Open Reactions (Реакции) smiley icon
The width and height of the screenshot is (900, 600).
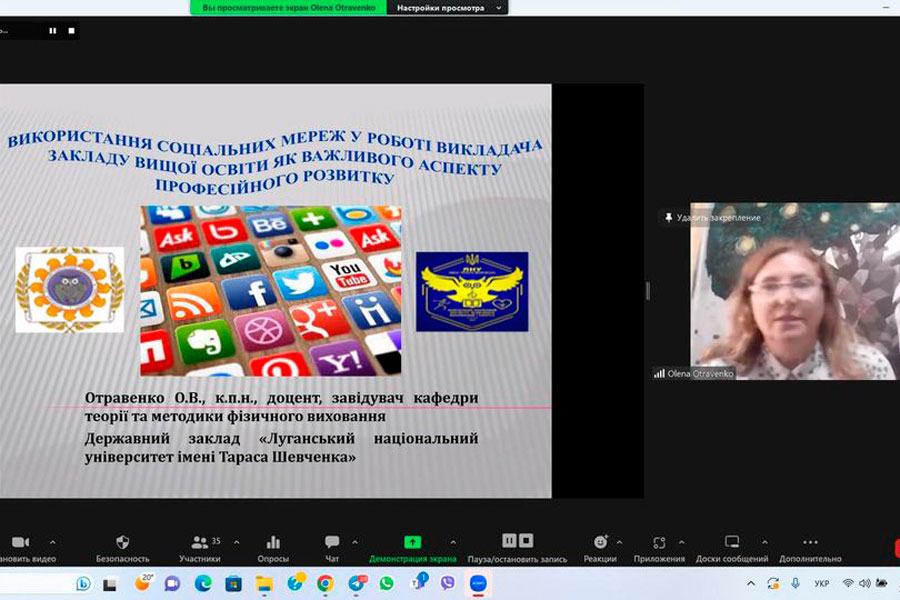coord(600,542)
